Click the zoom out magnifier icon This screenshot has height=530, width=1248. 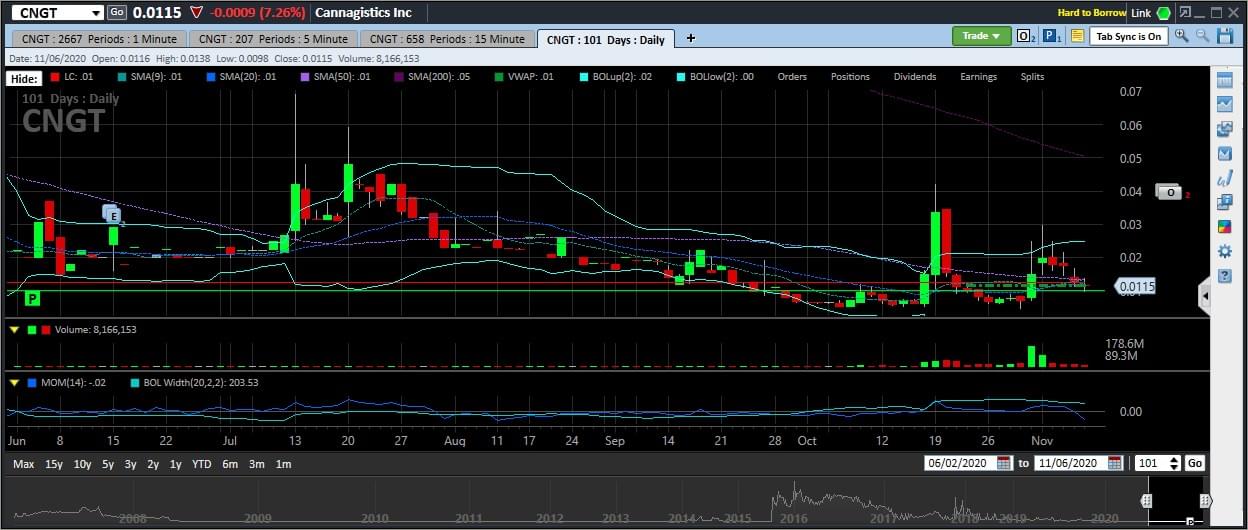click(1203, 36)
